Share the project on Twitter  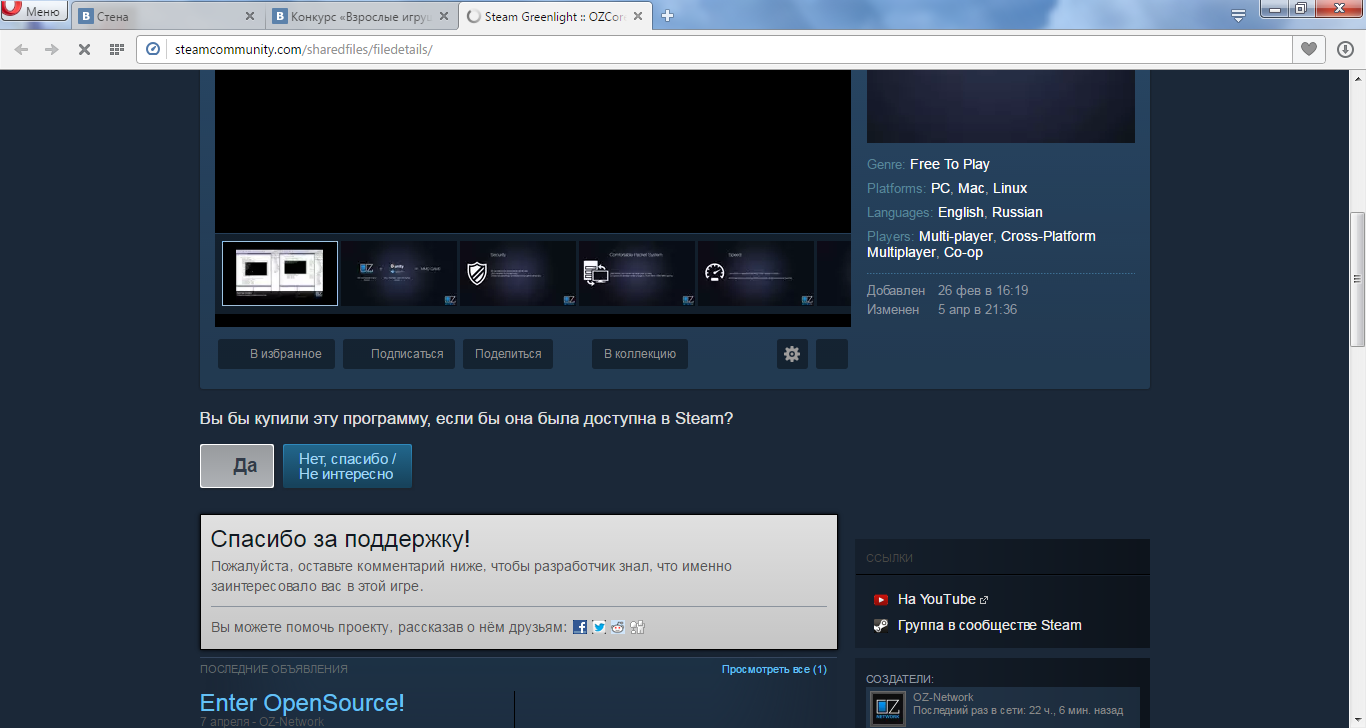pyautogui.click(x=599, y=627)
